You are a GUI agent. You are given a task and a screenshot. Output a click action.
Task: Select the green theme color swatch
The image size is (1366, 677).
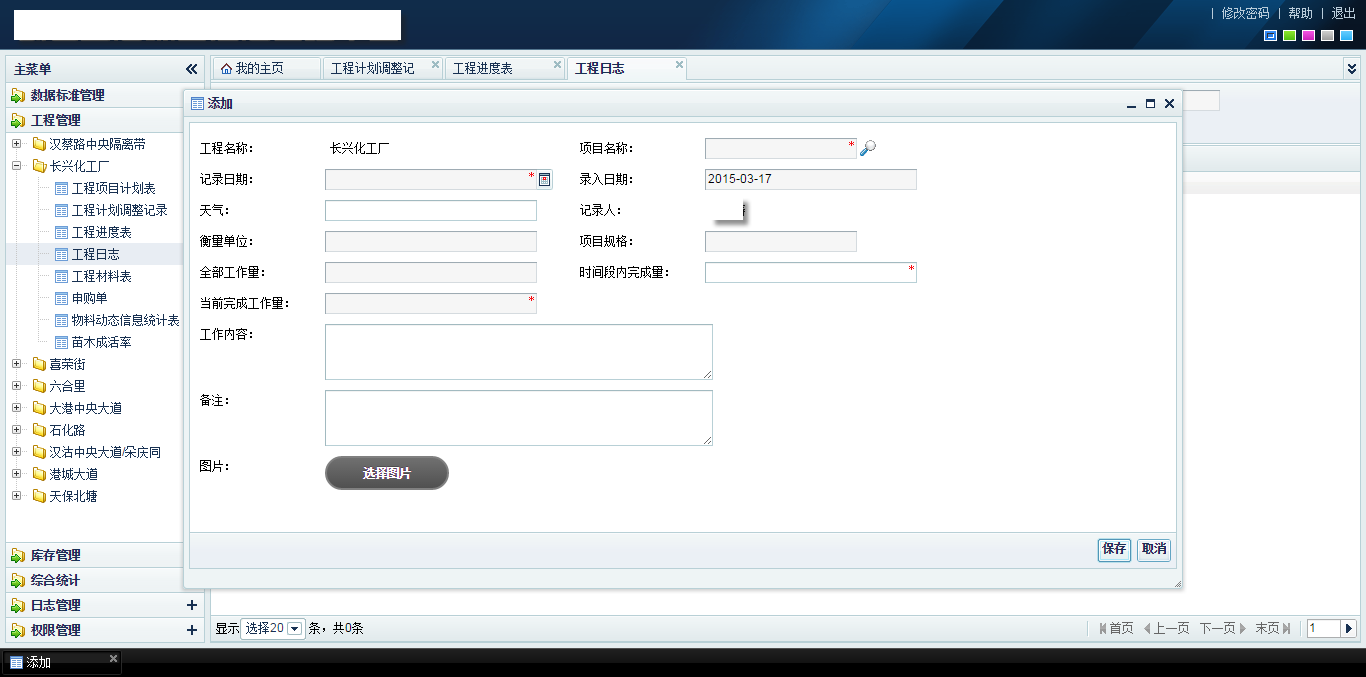1289,36
